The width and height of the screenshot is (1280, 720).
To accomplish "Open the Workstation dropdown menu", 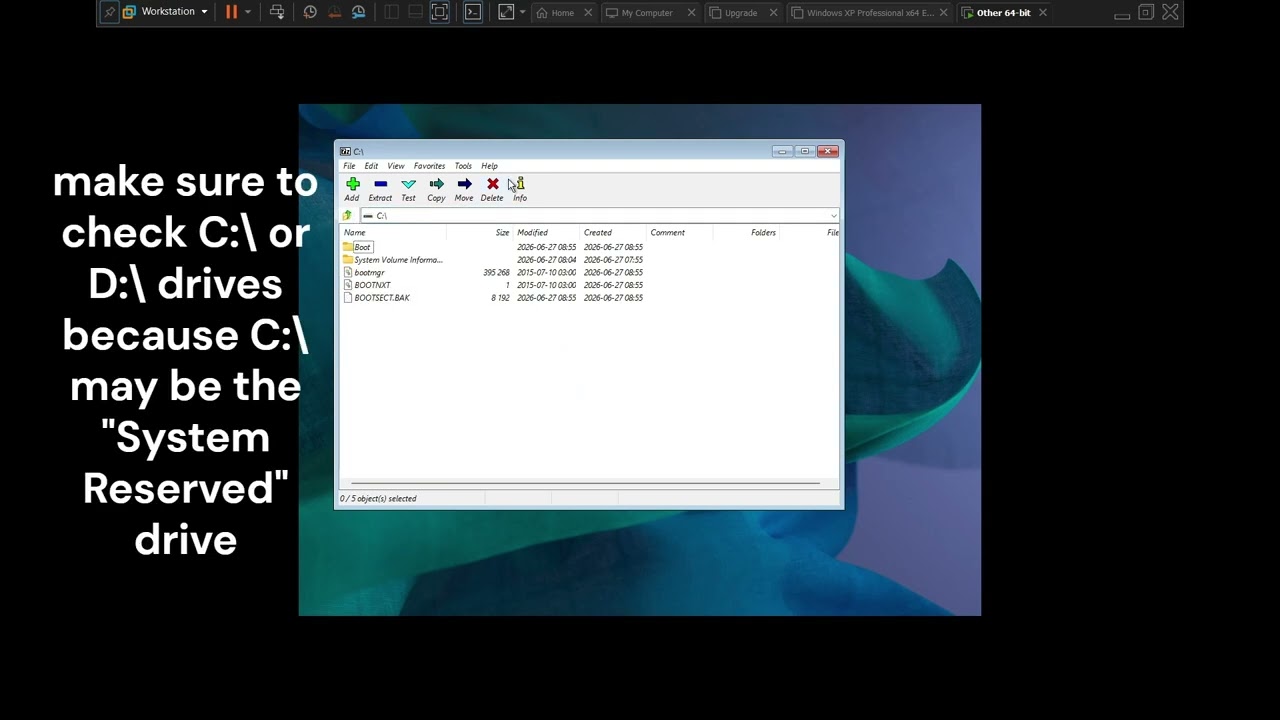I will click(x=166, y=12).
